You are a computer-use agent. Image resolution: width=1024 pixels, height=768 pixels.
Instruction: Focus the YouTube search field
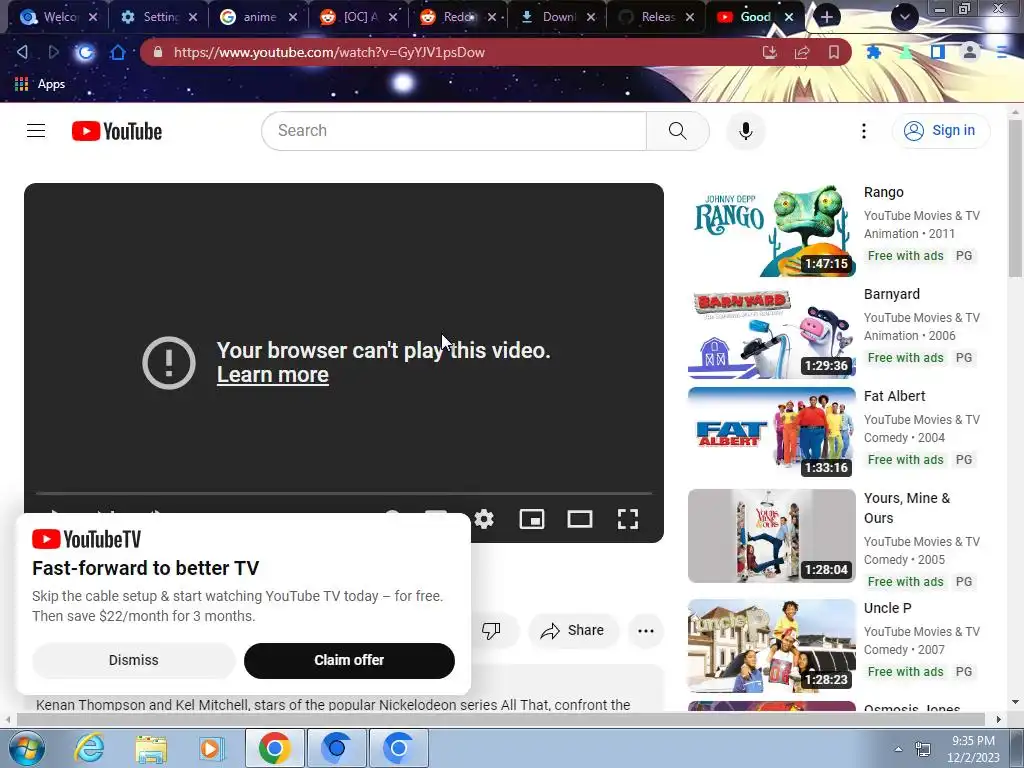[454, 131]
